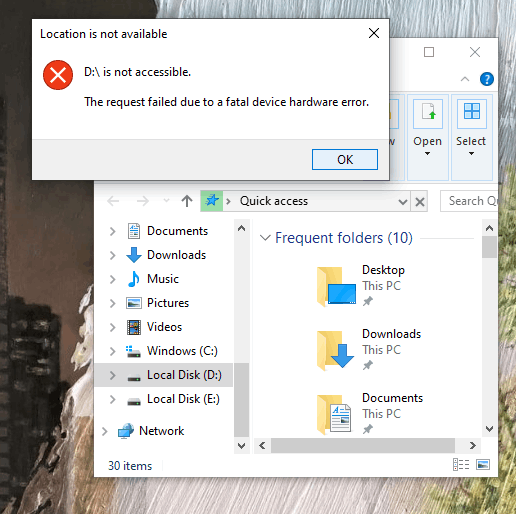The width and height of the screenshot is (516, 514).
Task: Select Local Disk (E:) in navigation pane
Action: pos(183,399)
